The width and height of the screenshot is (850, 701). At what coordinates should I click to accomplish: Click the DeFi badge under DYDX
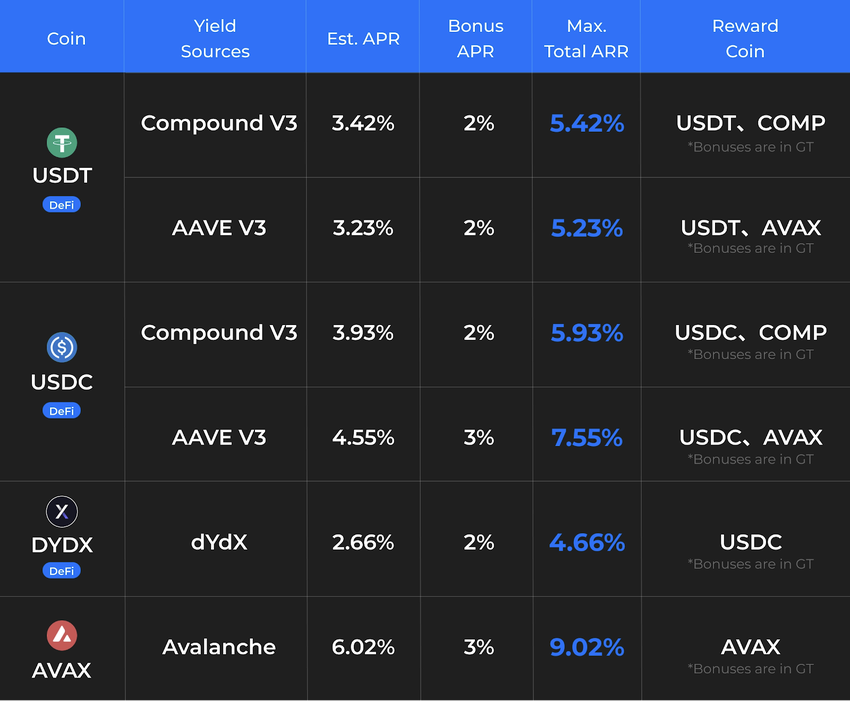coord(62,571)
